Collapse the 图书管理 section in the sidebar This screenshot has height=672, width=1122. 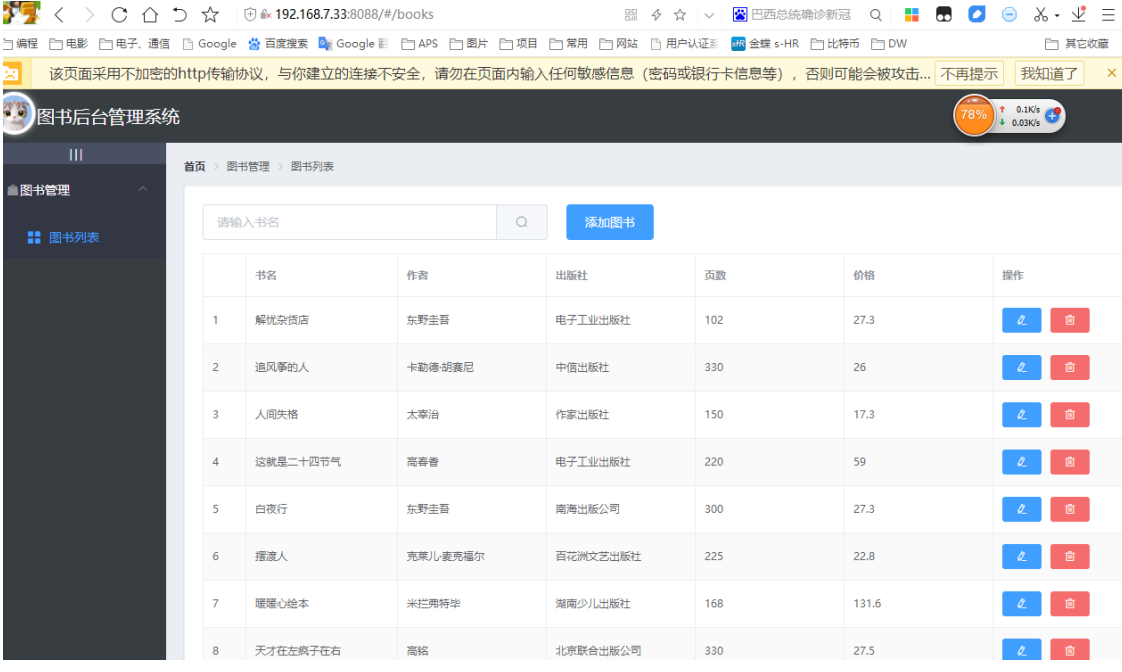click(143, 190)
